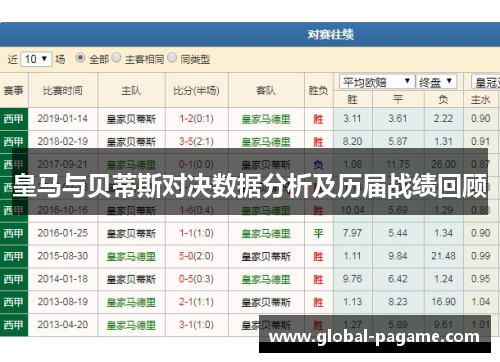The image size is (500, 362).
Task: Click 西甲 league tag in 2019-01-14 row
Action: pos(13,119)
